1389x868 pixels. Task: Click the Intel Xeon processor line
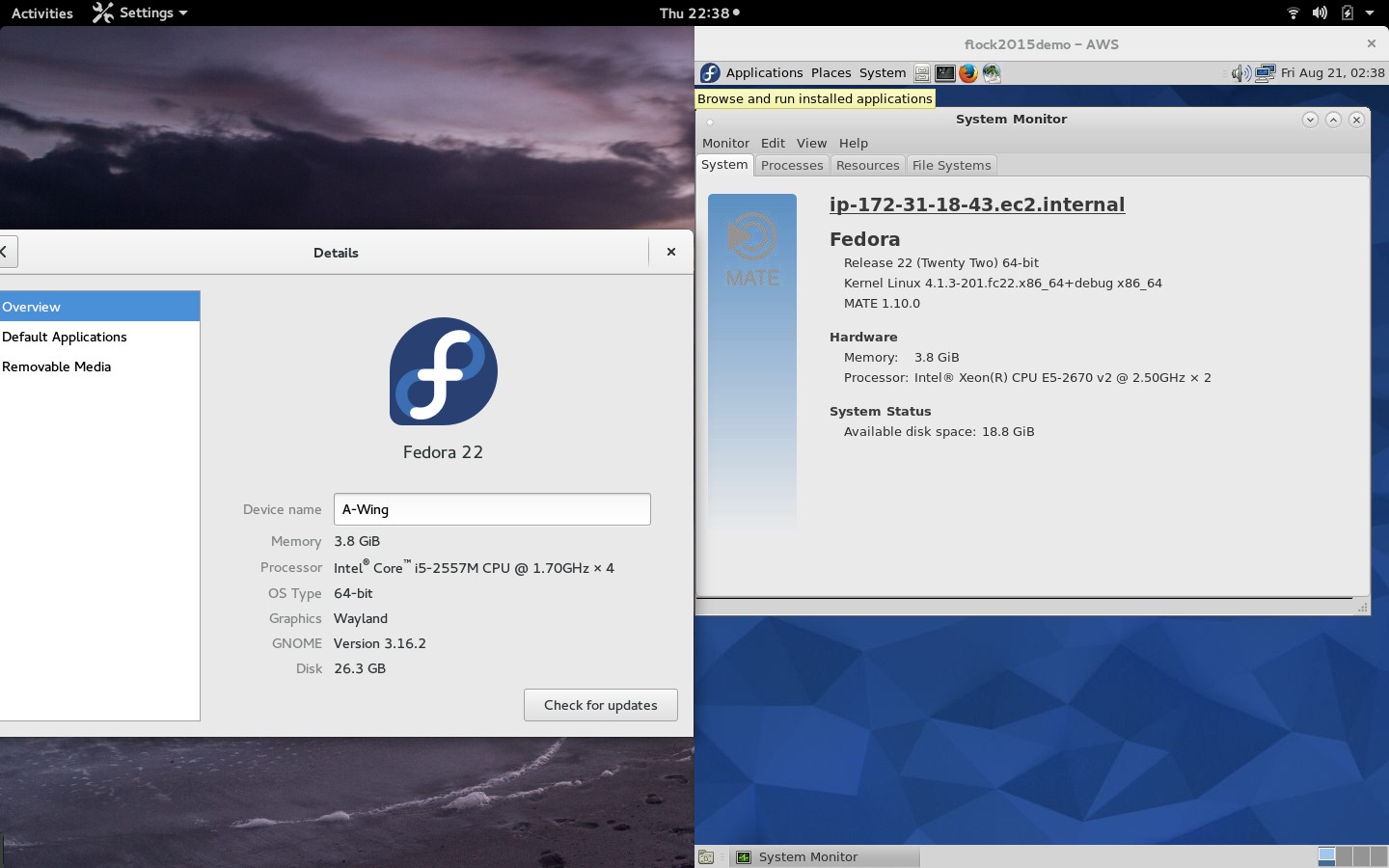1027,378
